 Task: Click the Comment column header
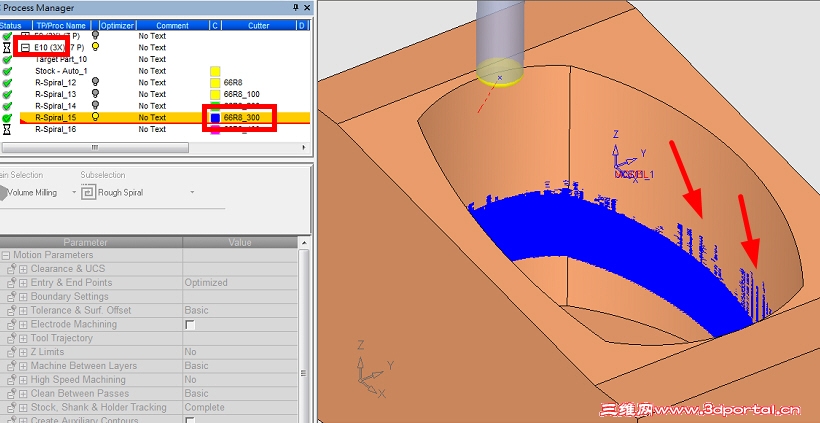click(172, 25)
